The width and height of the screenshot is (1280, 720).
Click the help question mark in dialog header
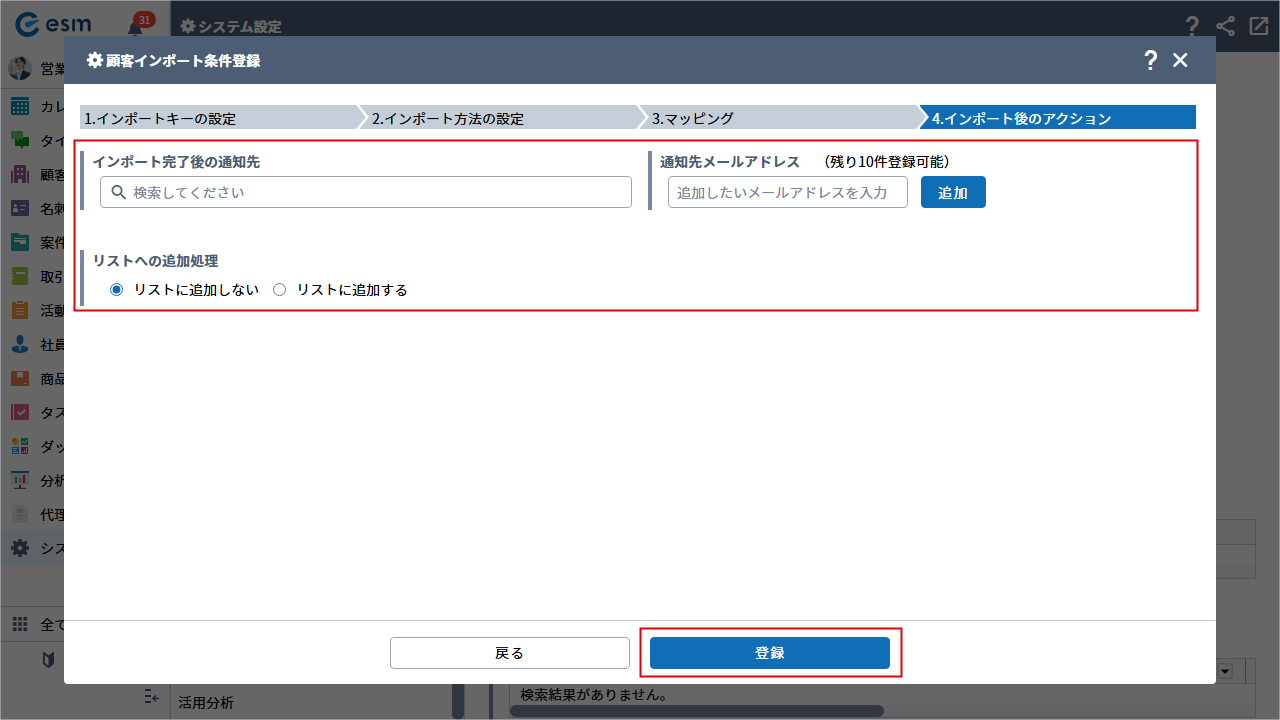[1150, 60]
